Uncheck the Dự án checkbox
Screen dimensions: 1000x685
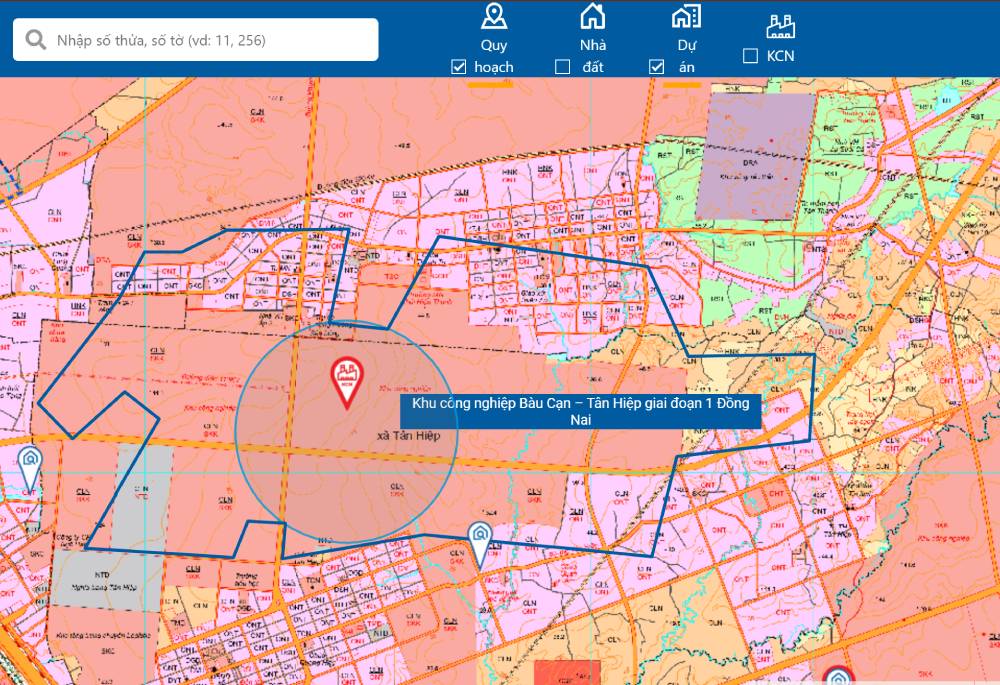(x=657, y=67)
